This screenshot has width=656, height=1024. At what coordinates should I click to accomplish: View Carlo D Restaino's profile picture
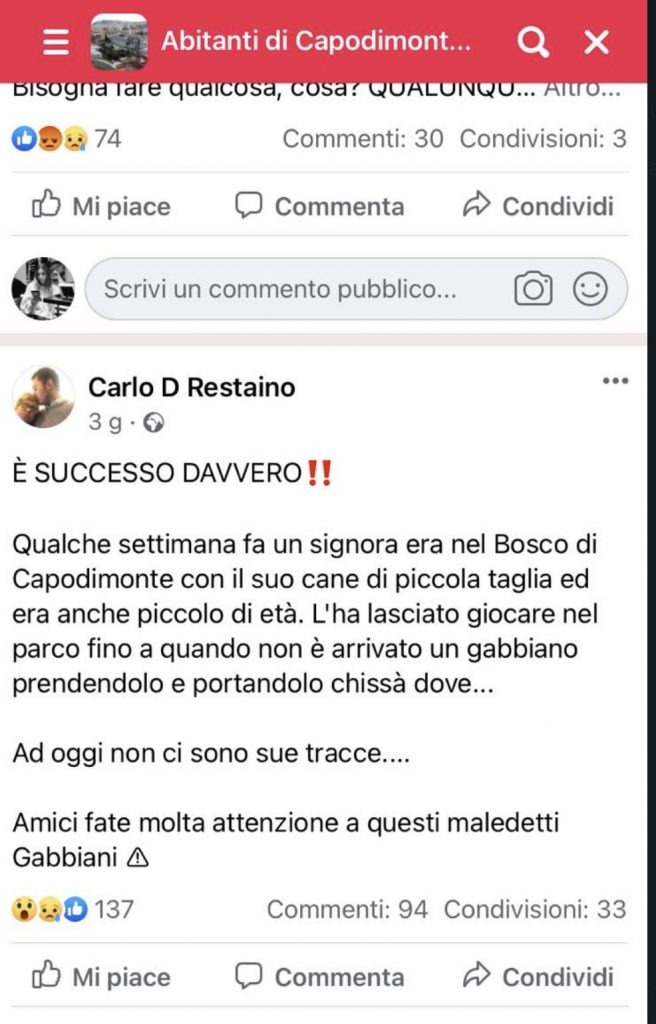click(x=43, y=397)
